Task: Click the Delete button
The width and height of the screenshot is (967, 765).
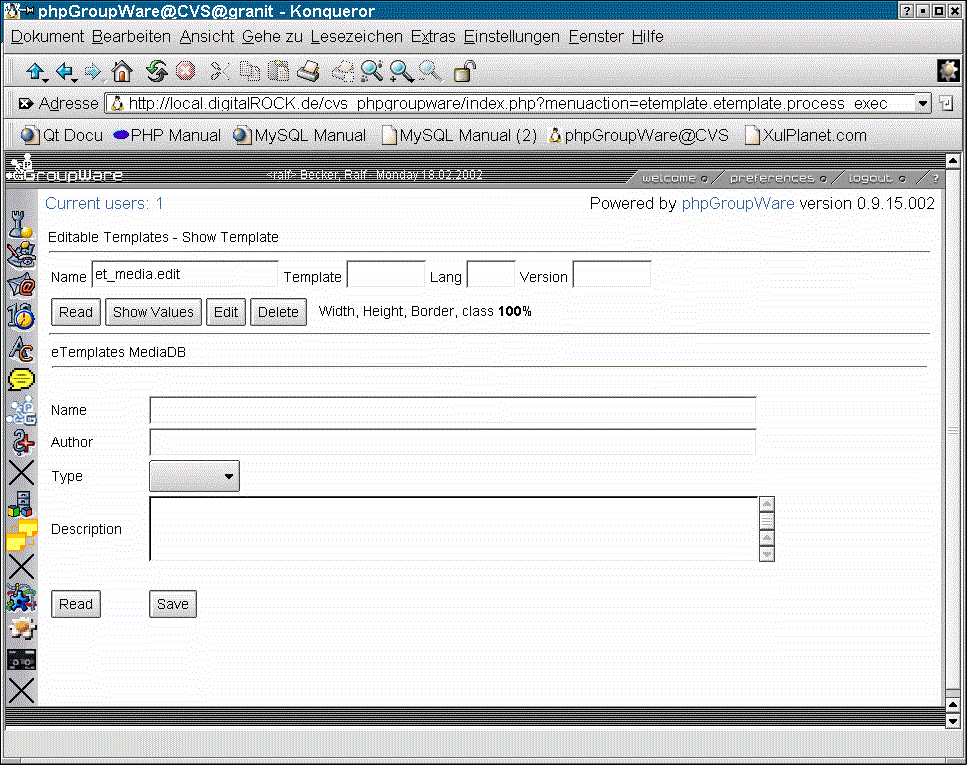Action: click(x=278, y=312)
